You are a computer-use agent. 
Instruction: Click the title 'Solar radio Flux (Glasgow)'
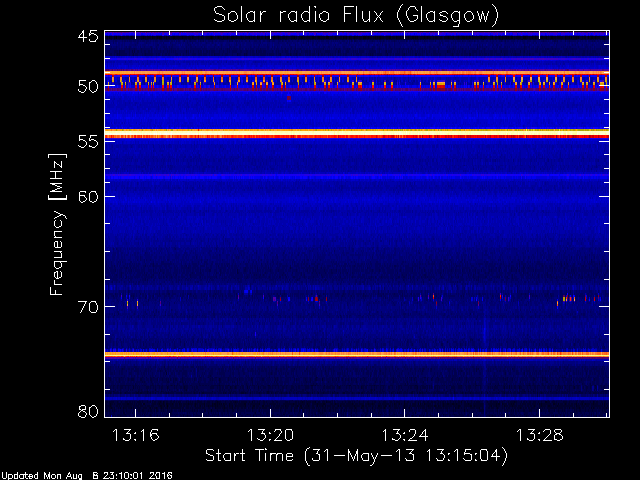(x=356, y=16)
